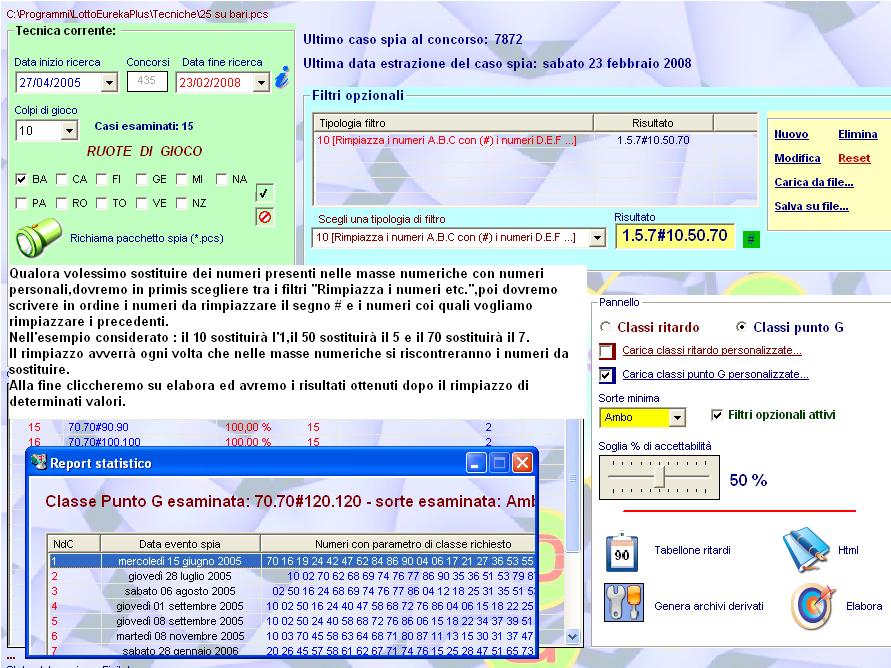The width and height of the screenshot is (891, 668).
Task: Minimize the Report statistico window
Action: (x=476, y=463)
